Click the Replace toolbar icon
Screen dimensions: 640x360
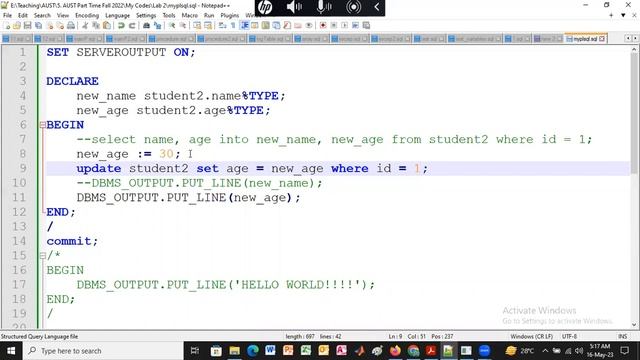pyautogui.click(x=157, y=25)
